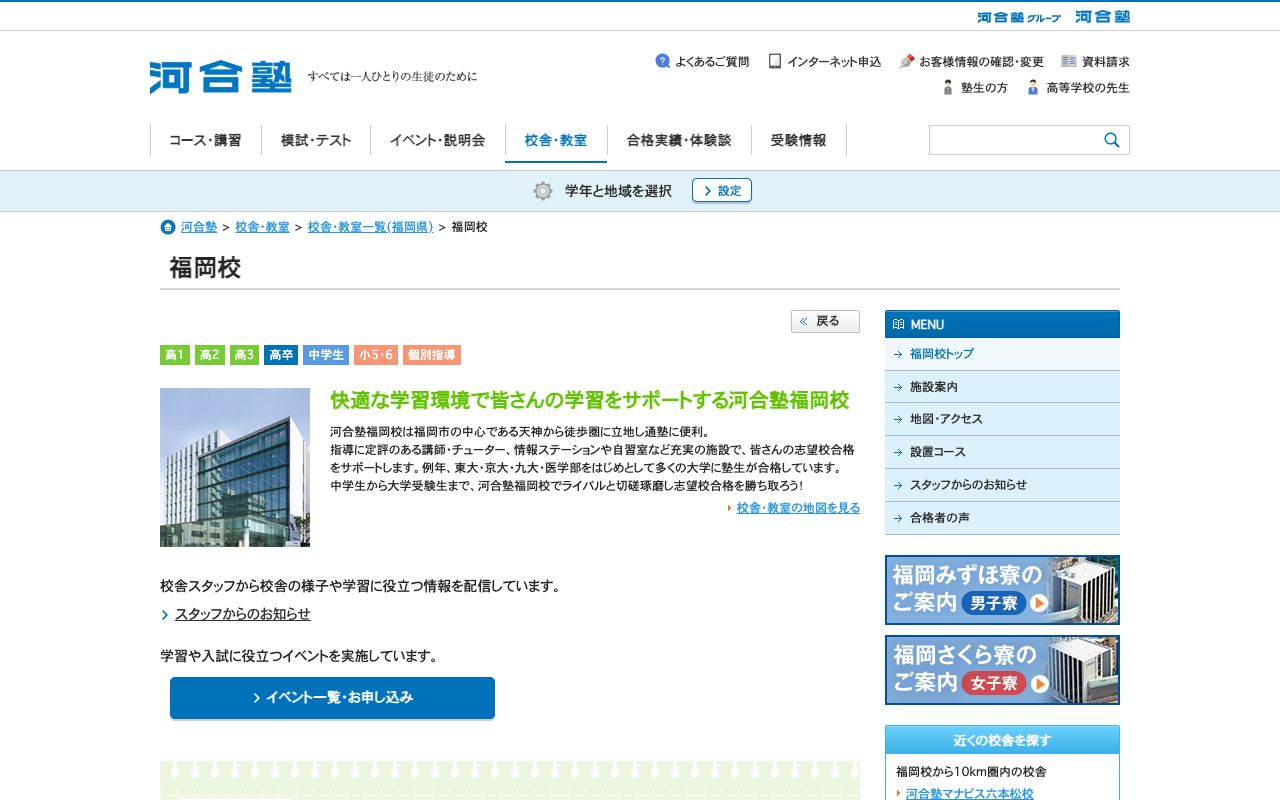Open the 模試・テスト menu
The height and width of the screenshot is (800, 1280).
[x=316, y=140]
